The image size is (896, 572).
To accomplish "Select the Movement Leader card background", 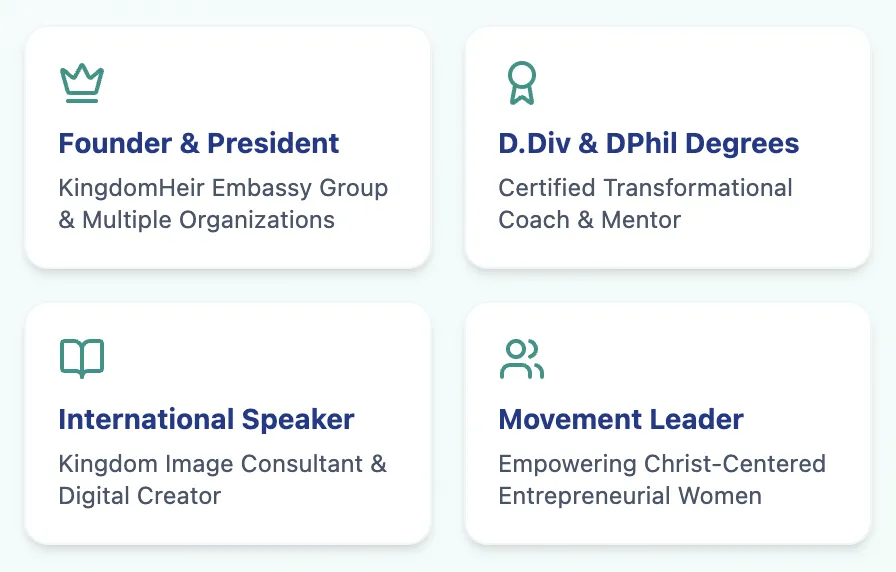I will (668, 423).
